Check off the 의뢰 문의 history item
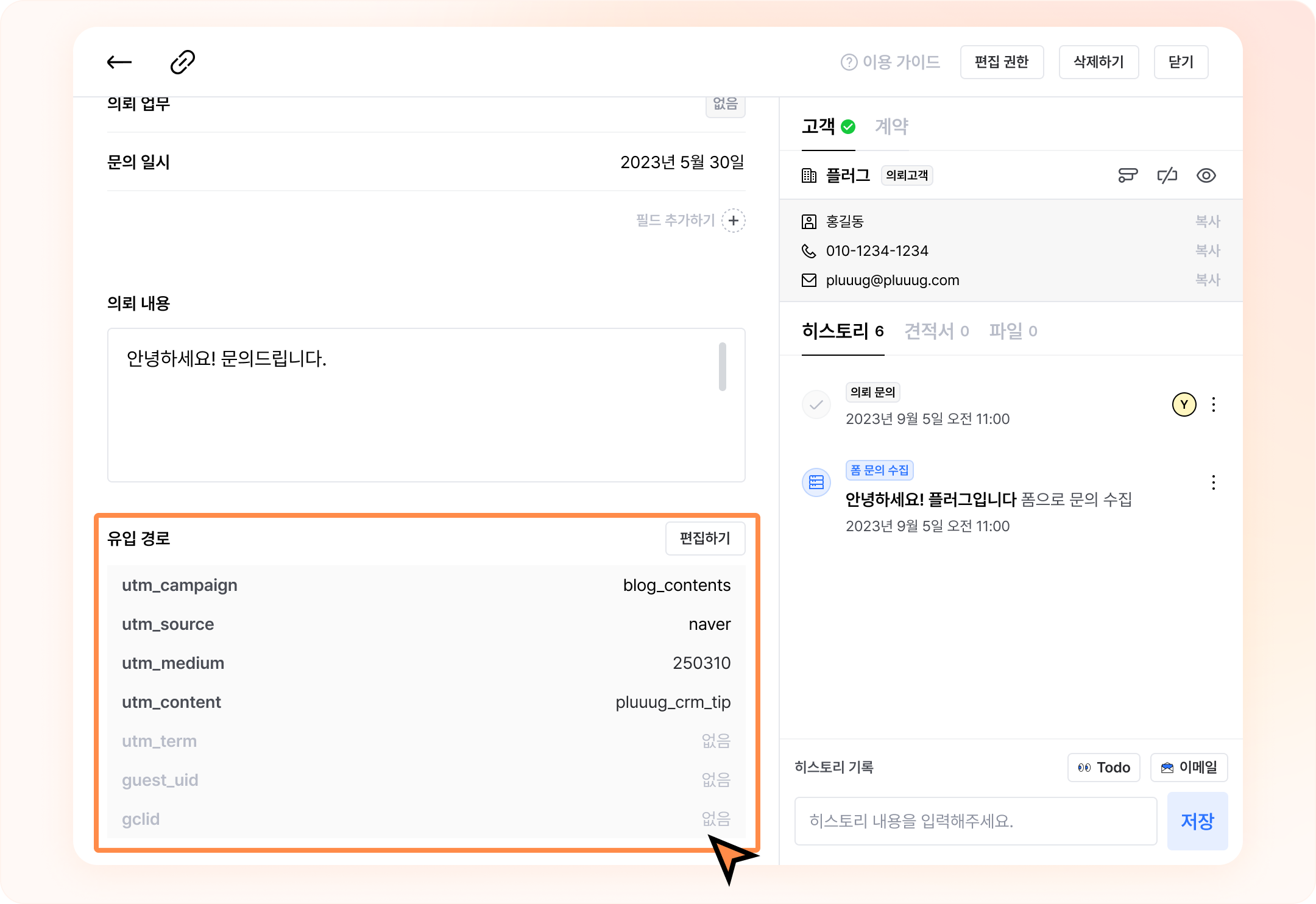Viewport: 1316px width, 904px height. point(816,404)
